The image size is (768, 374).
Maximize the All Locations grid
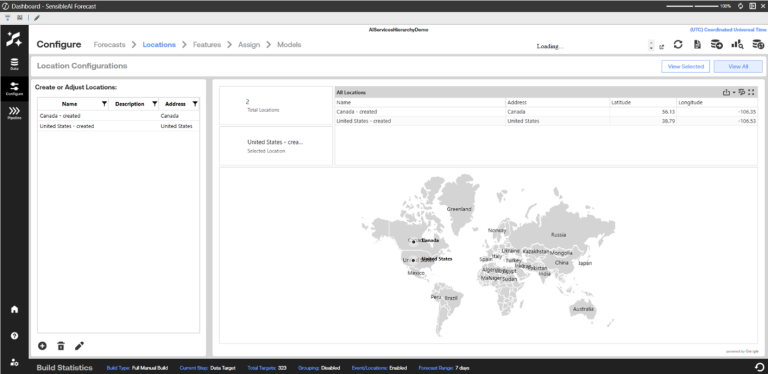(x=751, y=92)
